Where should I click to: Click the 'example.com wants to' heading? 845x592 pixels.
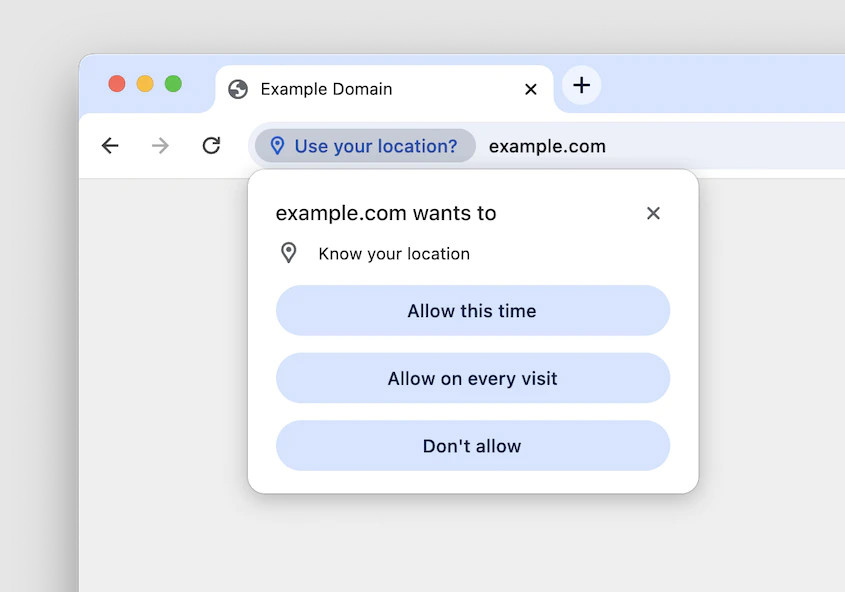(386, 213)
